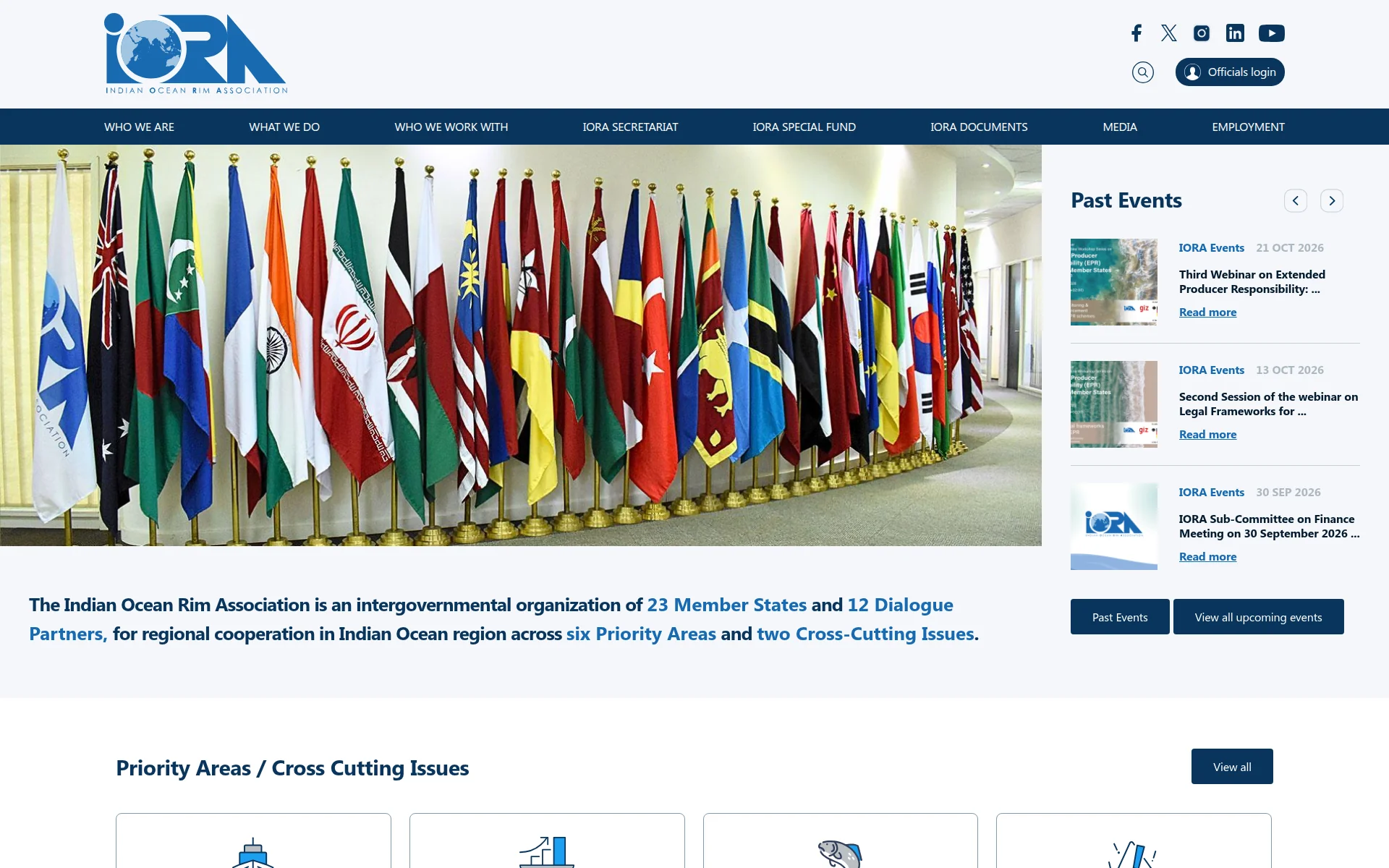Screen dimensions: 1389x868
Task: Open the WHO WE WORK WITH menu
Action: pyautogui.click(x=451, y=127)
